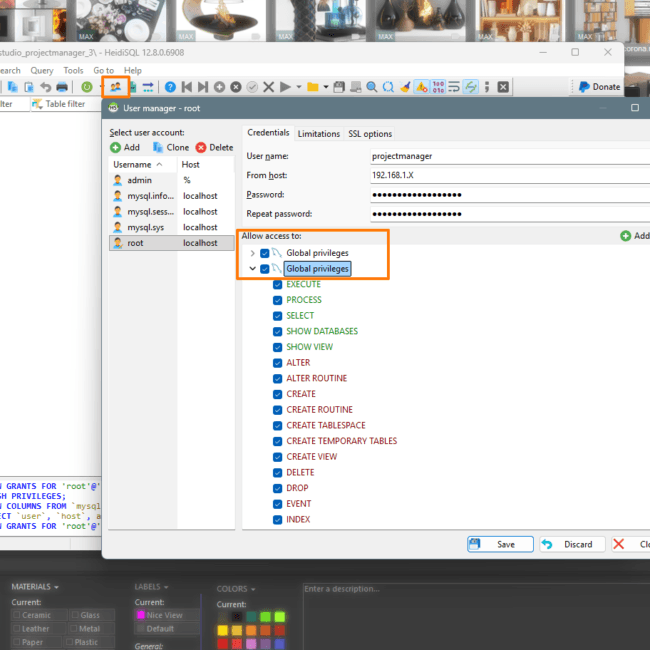650x650 pixels.
Task: Click the Save SQL diskette icon
Action: 339,87
